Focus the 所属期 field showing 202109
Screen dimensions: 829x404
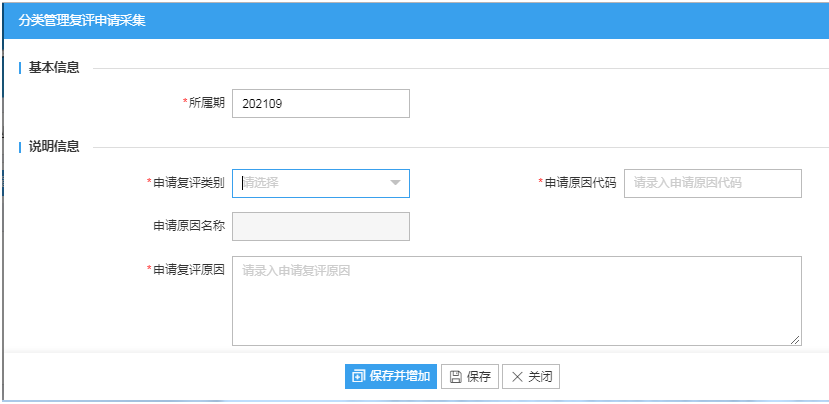pyautogui.click(x=321, y=104)
